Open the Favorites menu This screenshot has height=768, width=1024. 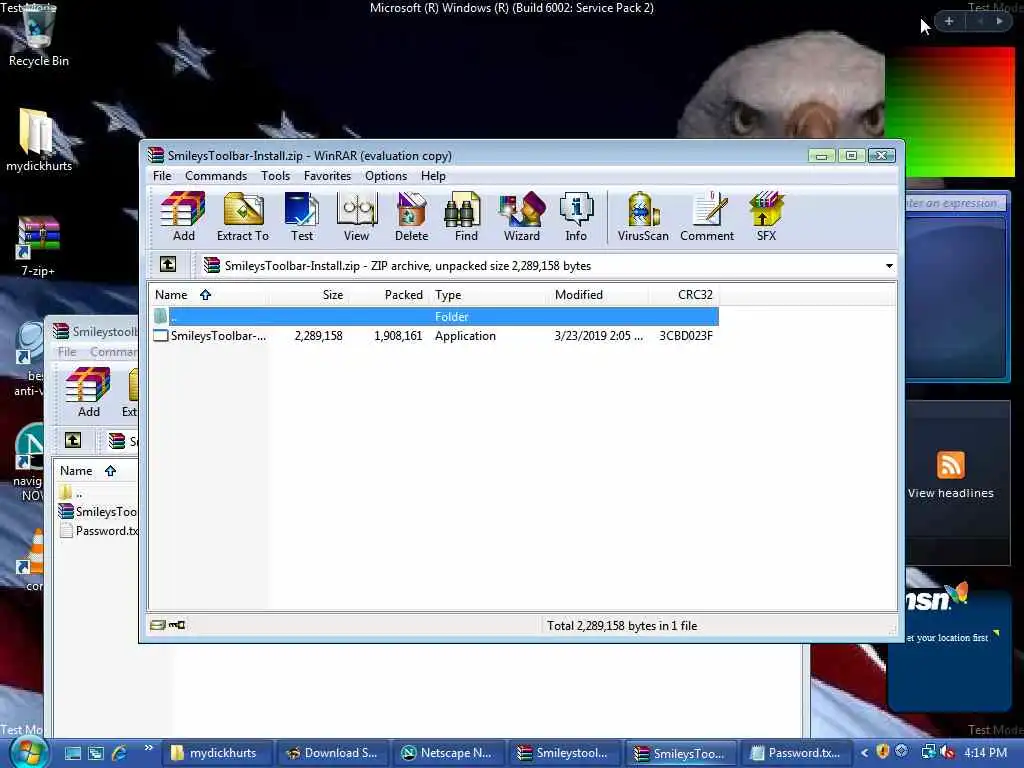point(327,176)
